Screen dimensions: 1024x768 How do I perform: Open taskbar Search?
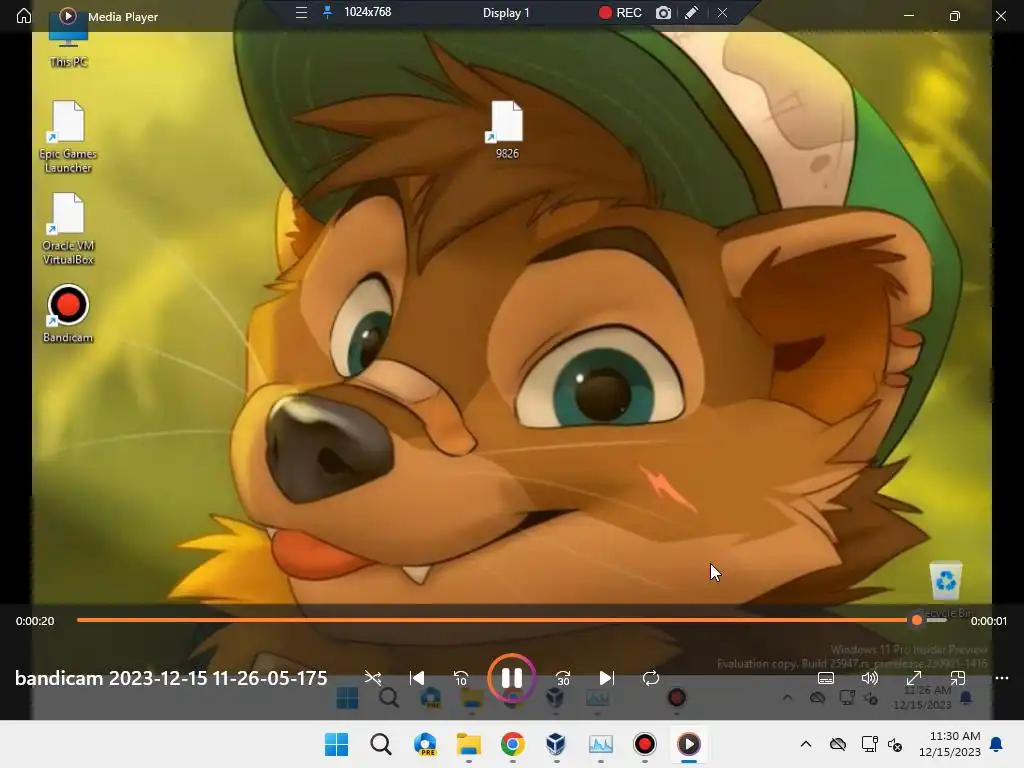(381, 744)
